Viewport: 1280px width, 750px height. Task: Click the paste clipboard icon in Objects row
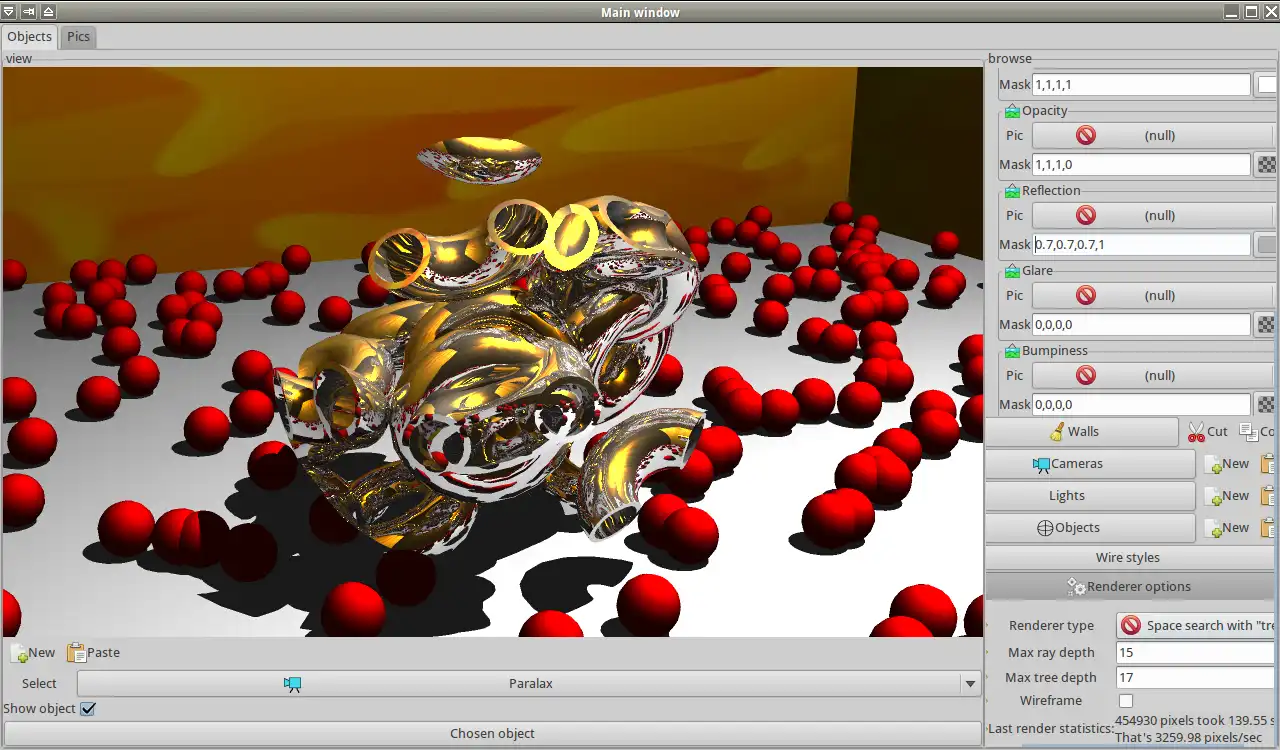click(1268, 528)
